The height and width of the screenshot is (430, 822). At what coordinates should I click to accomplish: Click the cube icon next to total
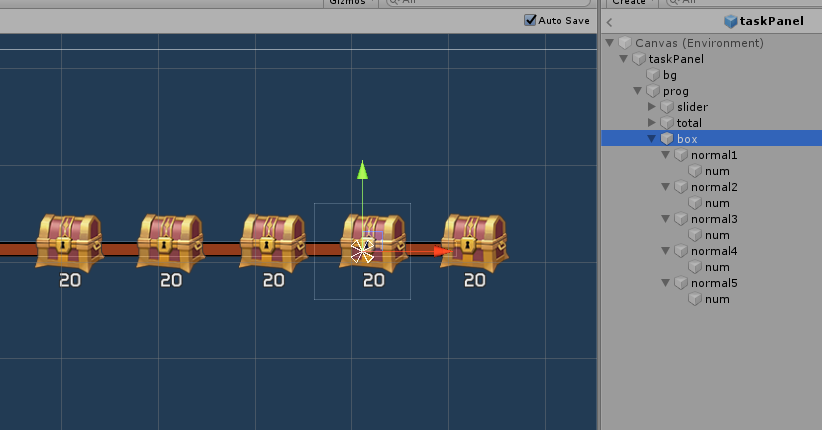point(667,123)
